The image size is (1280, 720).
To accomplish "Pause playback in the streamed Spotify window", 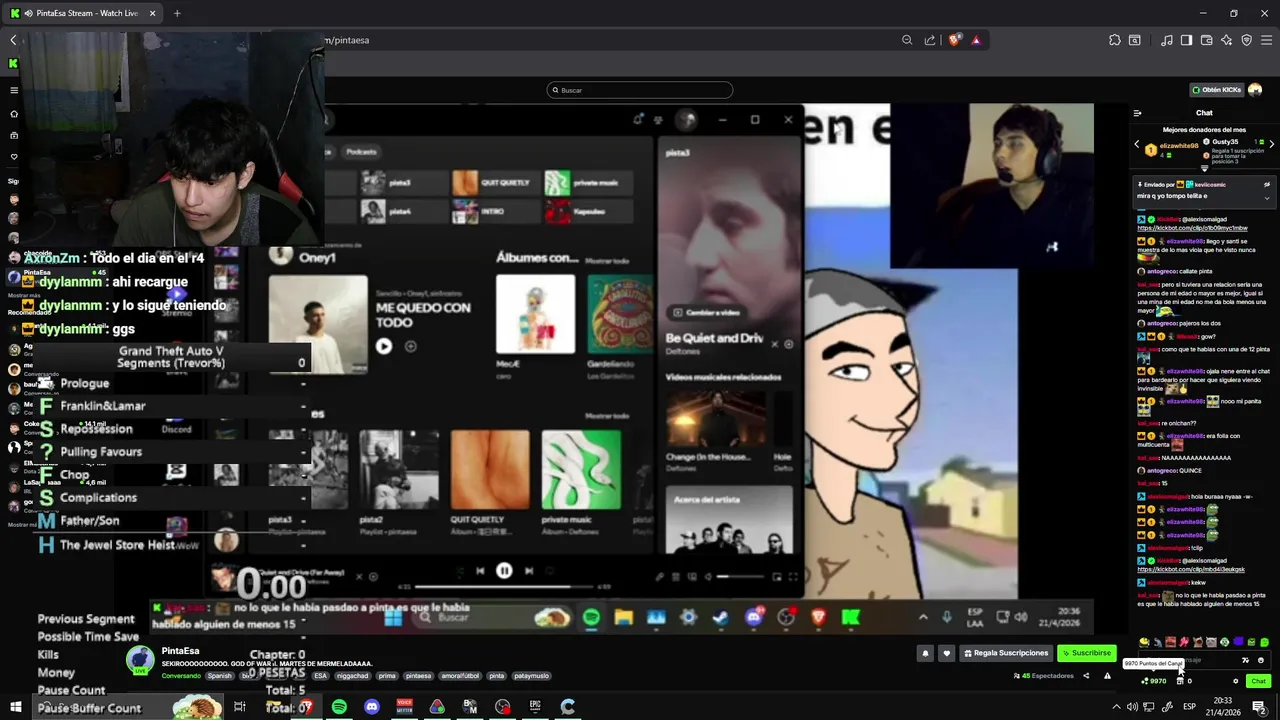I will pyautogui.click(x=504, y=571).
